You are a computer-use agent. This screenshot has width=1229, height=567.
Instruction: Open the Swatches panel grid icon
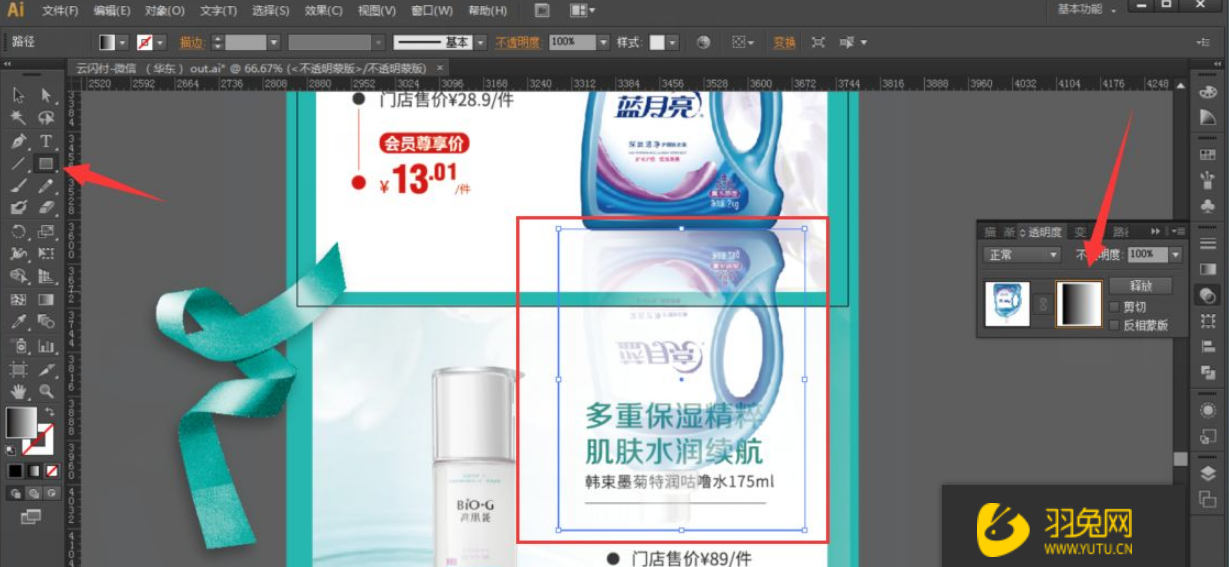point(1207,155)
